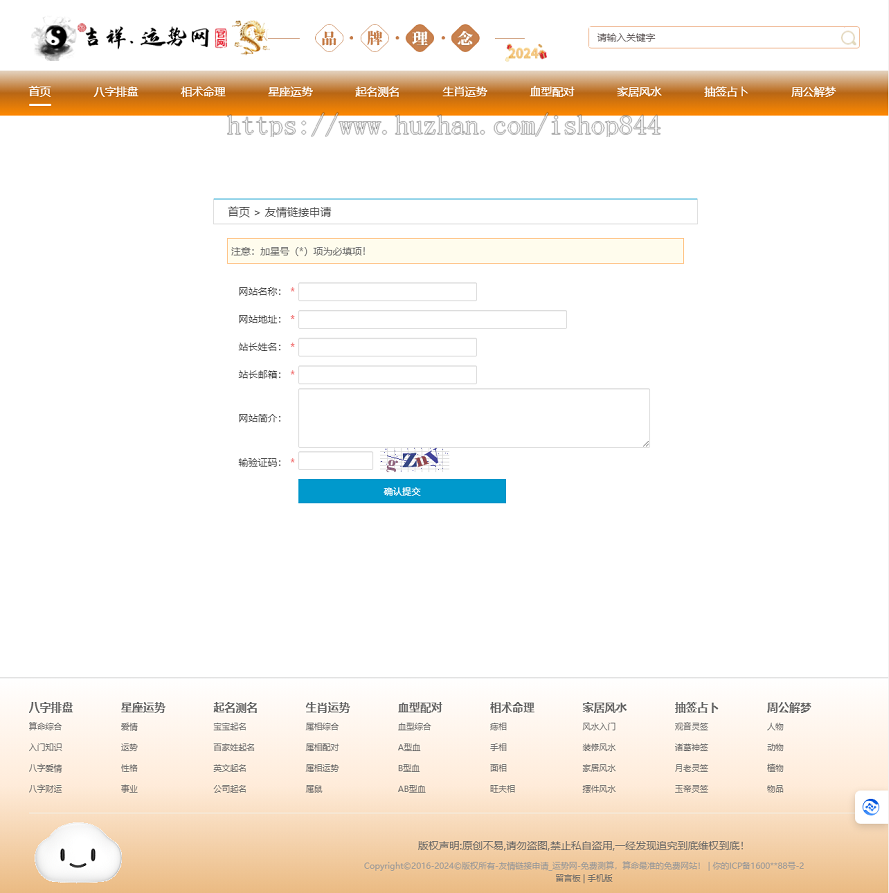
Task: Open the 手机版 link at page bottom
Action: click(x=600, y=878)
